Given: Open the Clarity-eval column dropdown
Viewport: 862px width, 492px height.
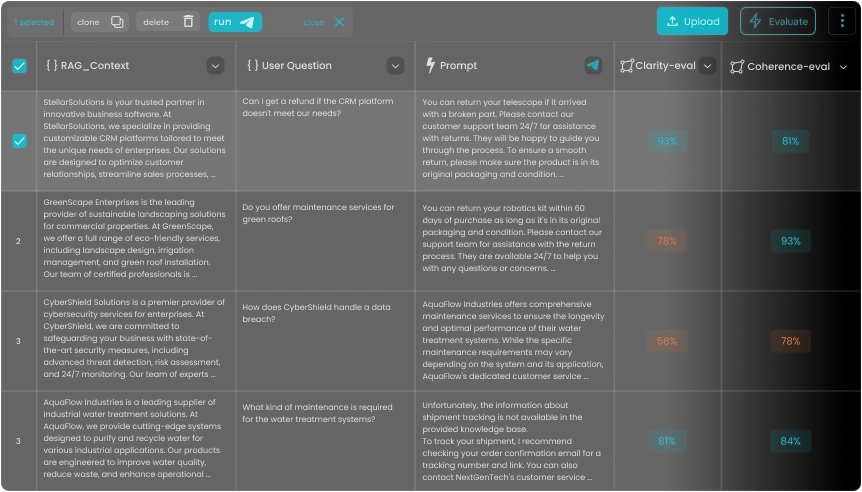Looking at the screenshot, I should pyautogui.click(x=708, y=66).
